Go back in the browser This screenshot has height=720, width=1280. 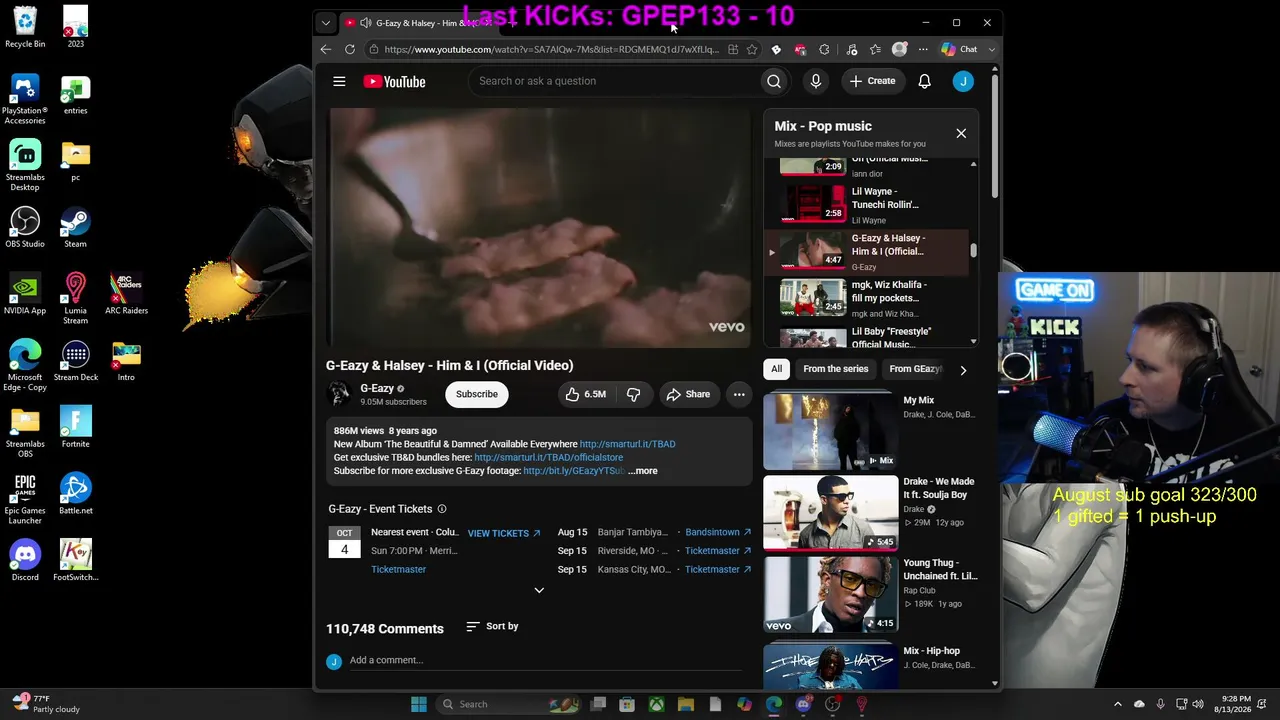[326, 49]
